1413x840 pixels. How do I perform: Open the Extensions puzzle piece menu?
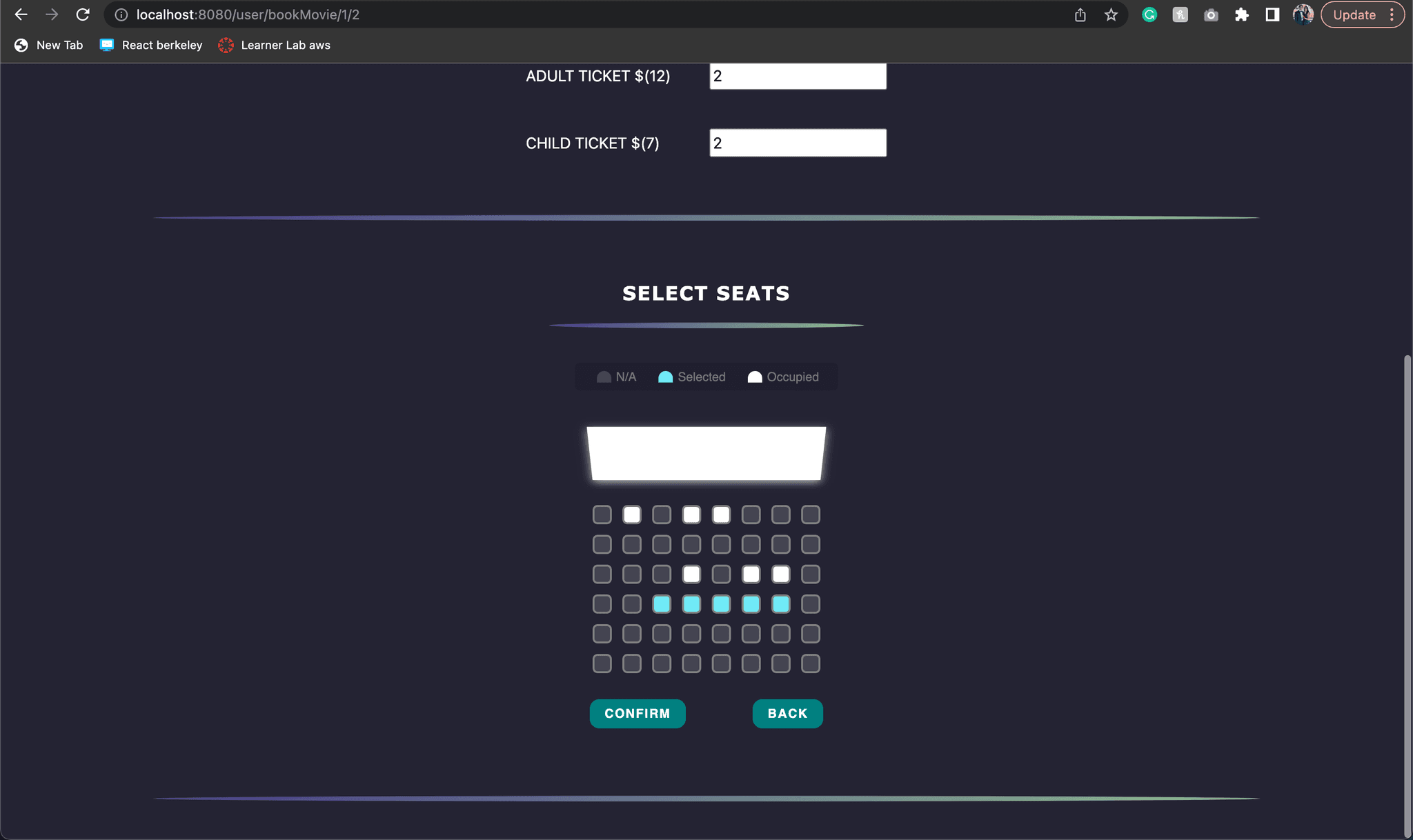click(x=1242, y=14)
